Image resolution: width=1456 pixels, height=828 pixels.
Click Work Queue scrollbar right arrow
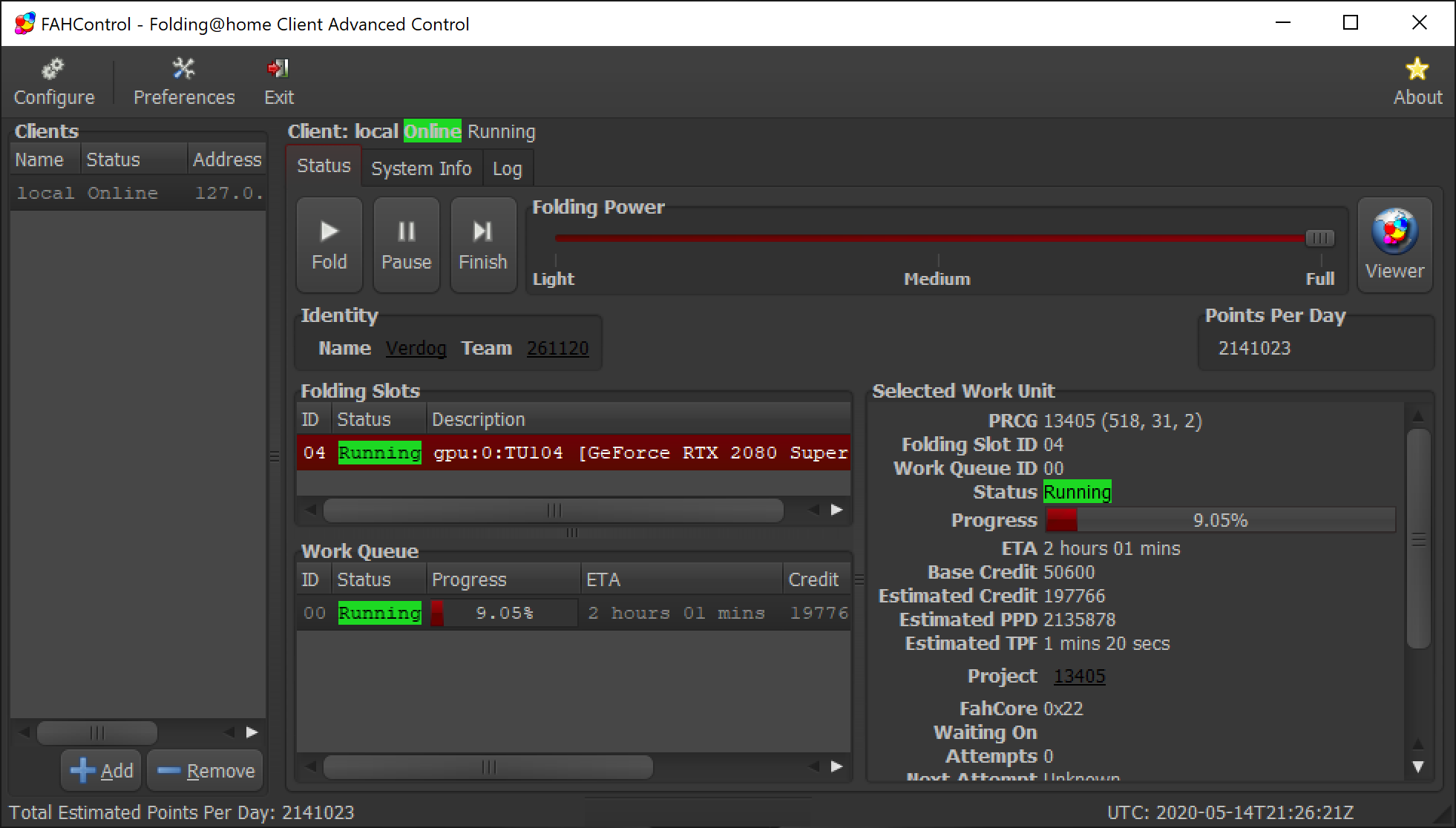point(836,766)
